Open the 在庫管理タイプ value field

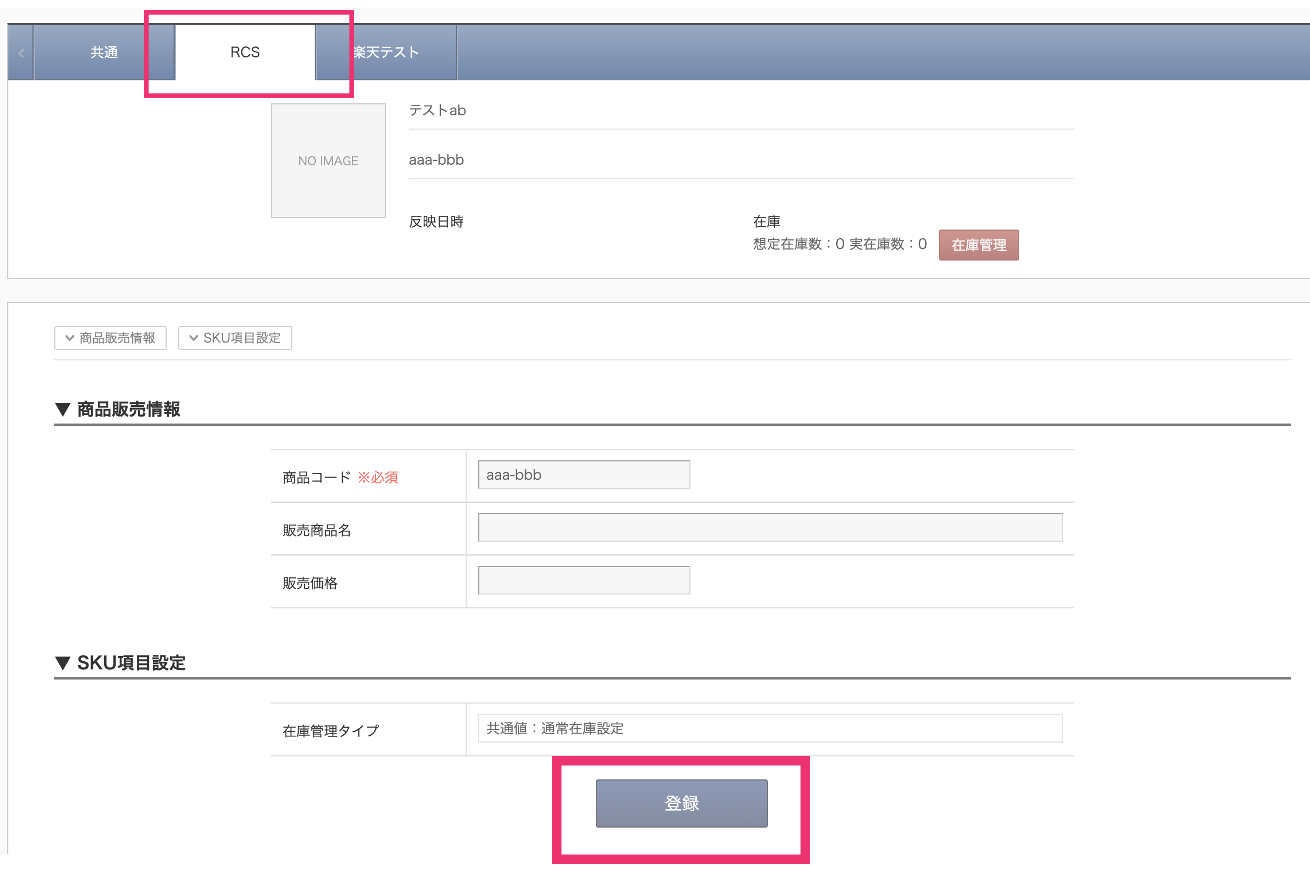[770, 729]
